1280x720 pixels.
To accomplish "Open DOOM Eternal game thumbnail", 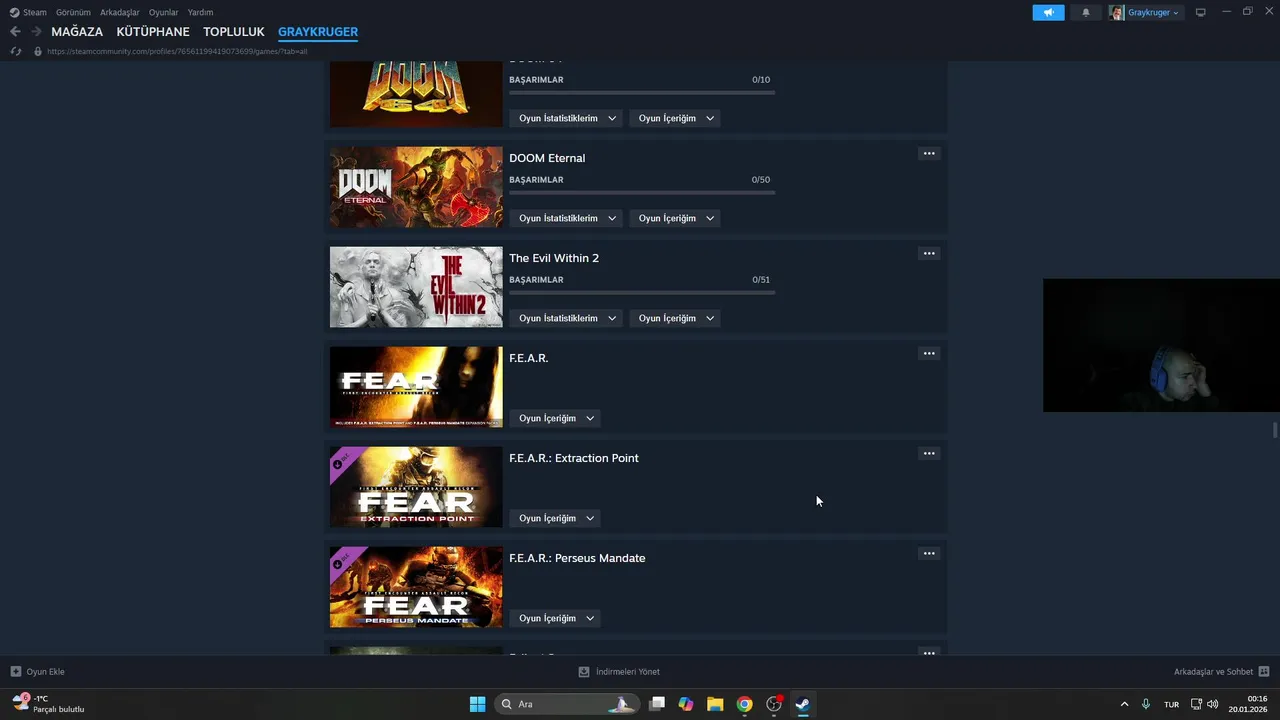I will pyautogui.click(x=416, y=187).
